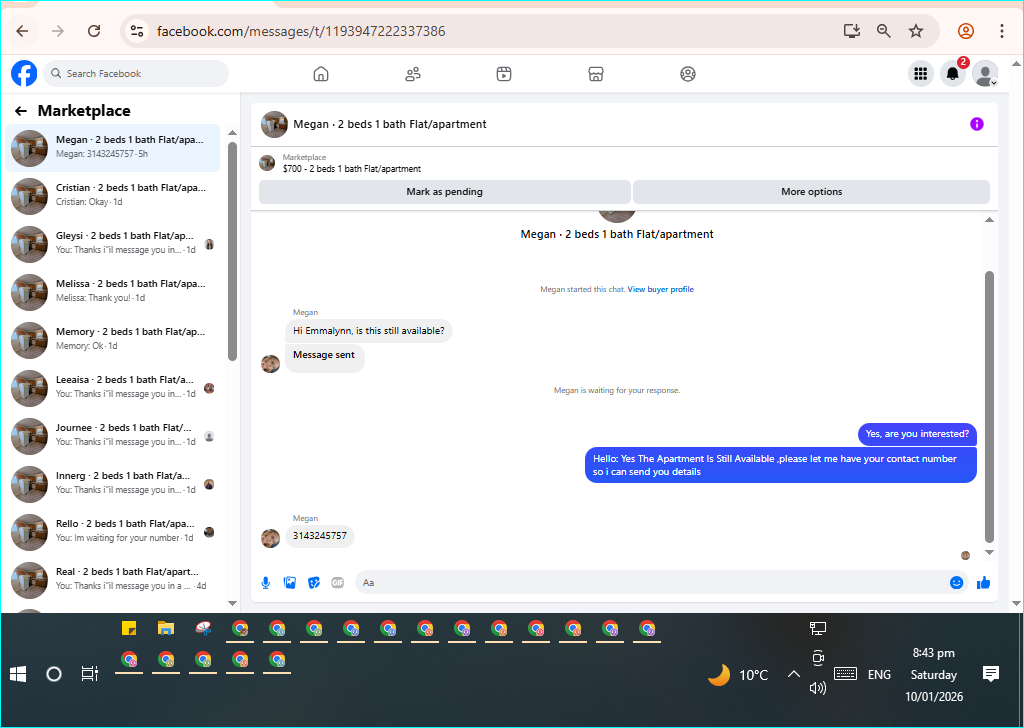Viewport: 1024px width, 728px height.
Task: Open the Memory conversation
Action: pyautogui.click(x=112, y=340)
